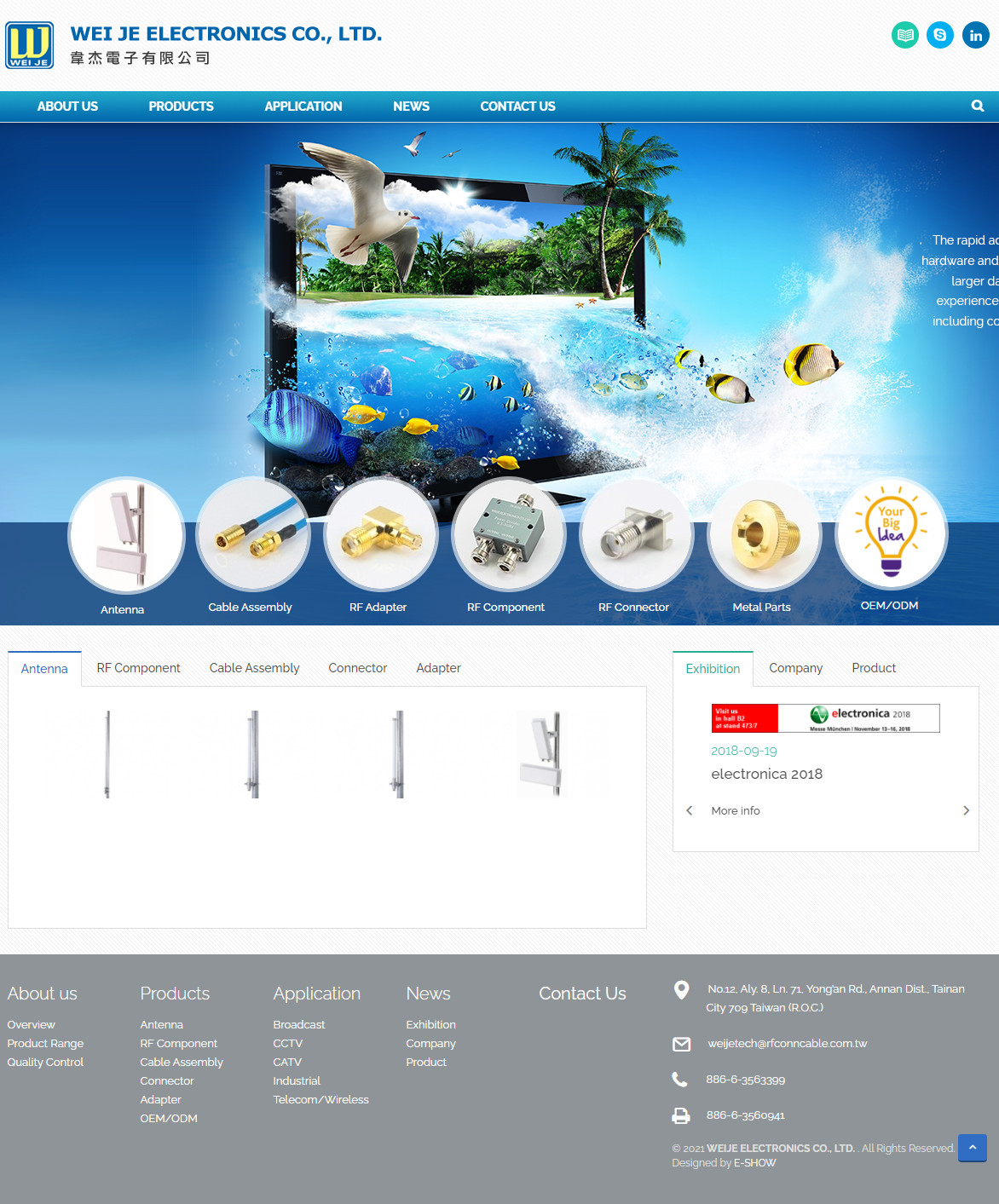Screen dimensions: 999x1204
Task: Open the NEWS menu
Action: click(411, 107)
